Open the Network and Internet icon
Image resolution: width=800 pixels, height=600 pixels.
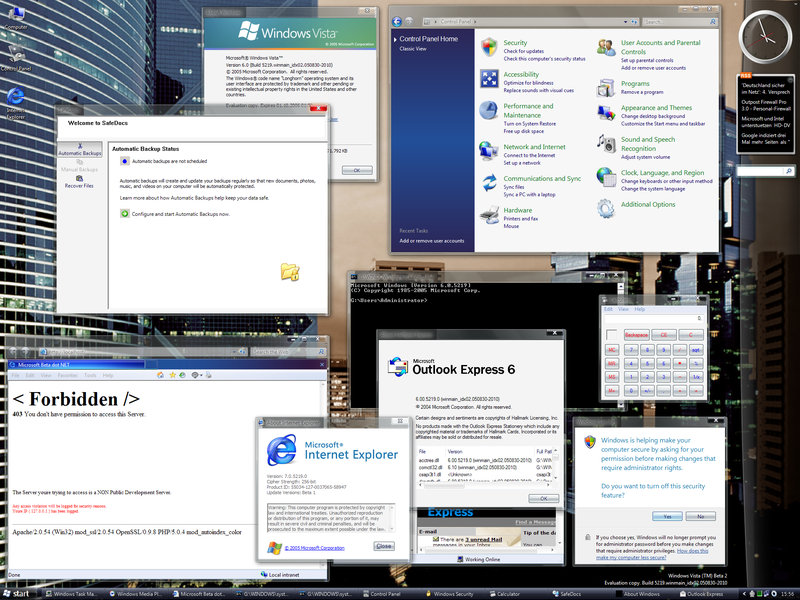click(489, 150)
